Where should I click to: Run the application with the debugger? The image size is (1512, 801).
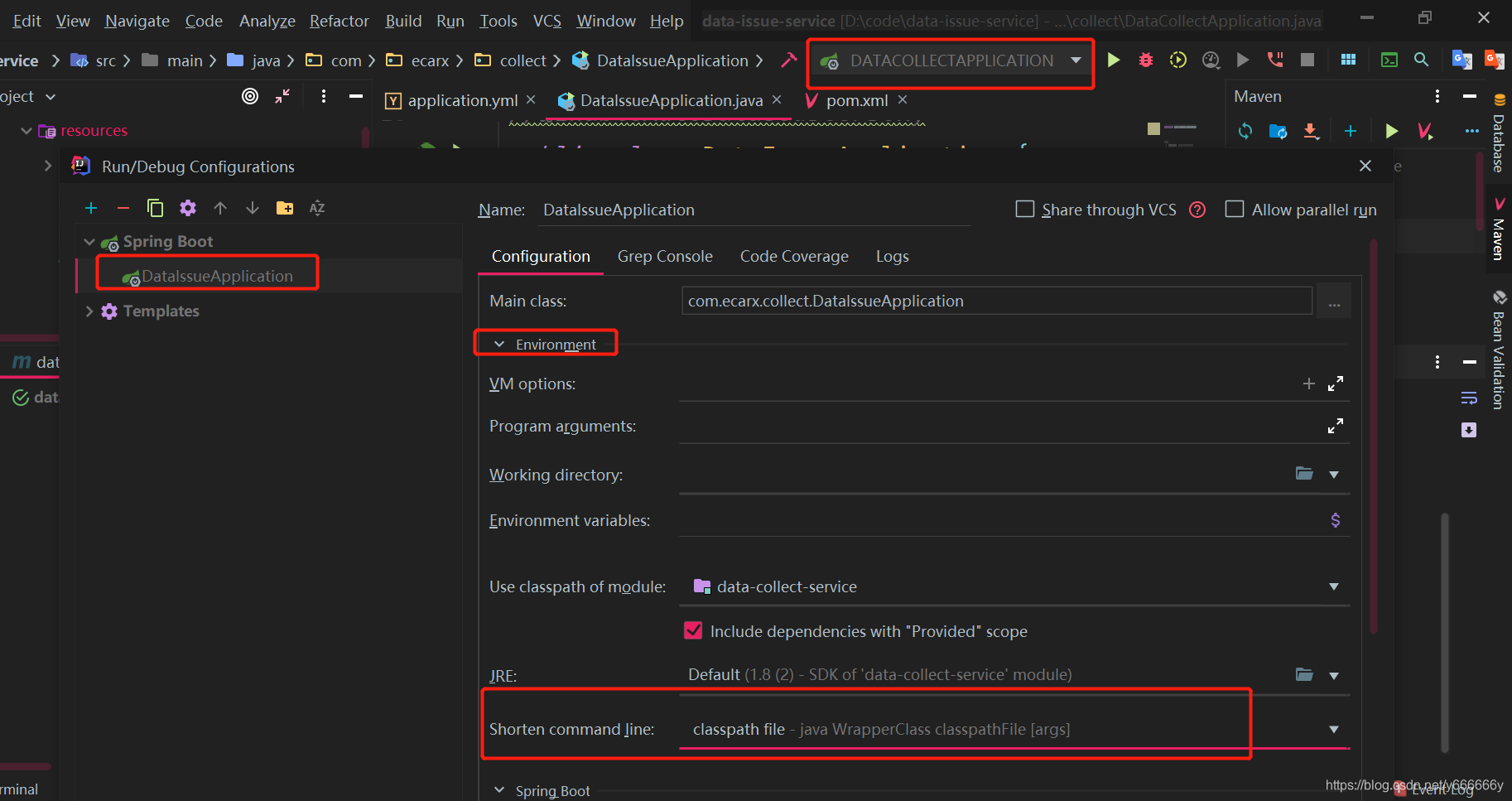[1145, 60]
